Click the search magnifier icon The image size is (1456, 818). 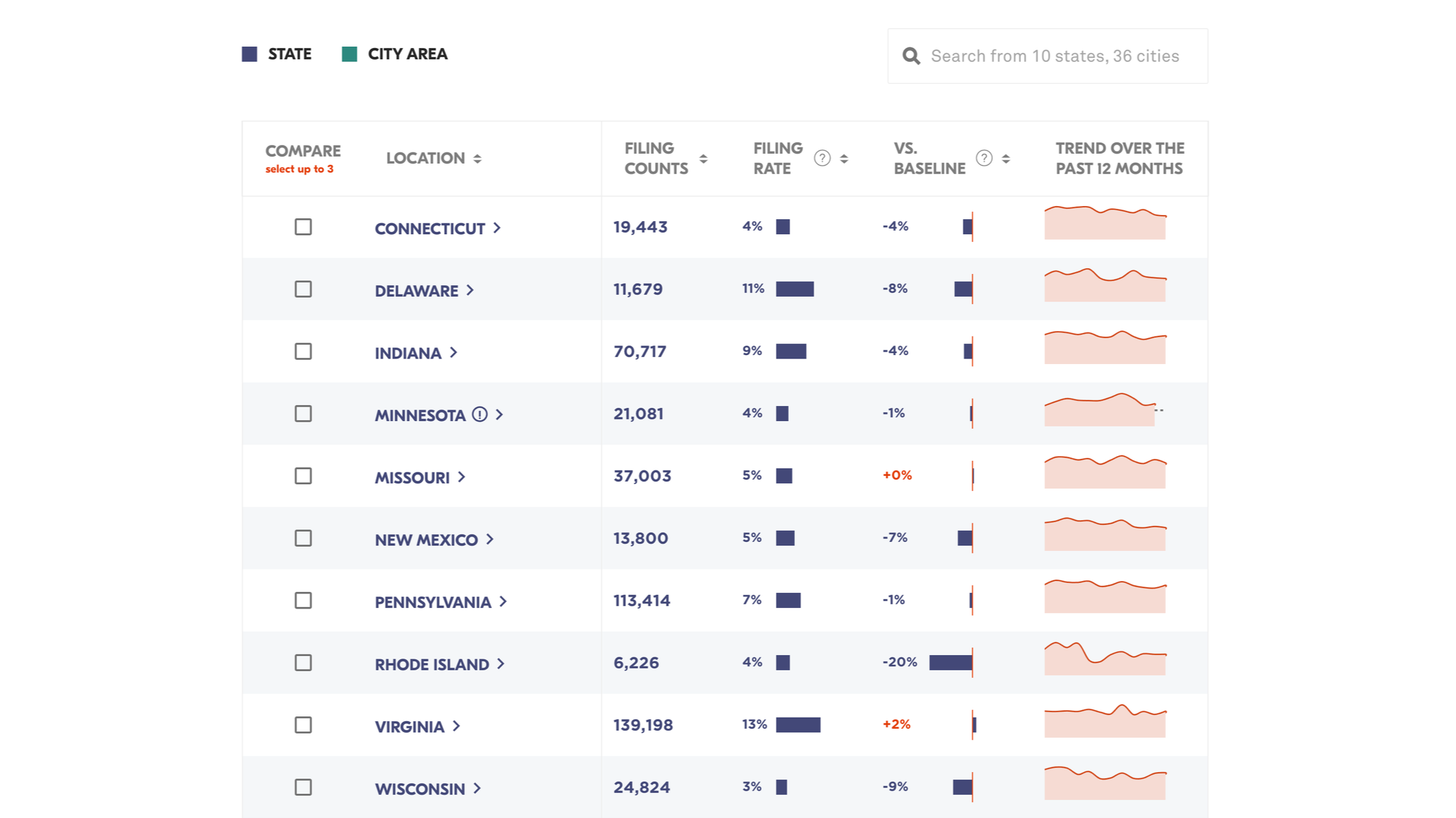pos(911,56)
